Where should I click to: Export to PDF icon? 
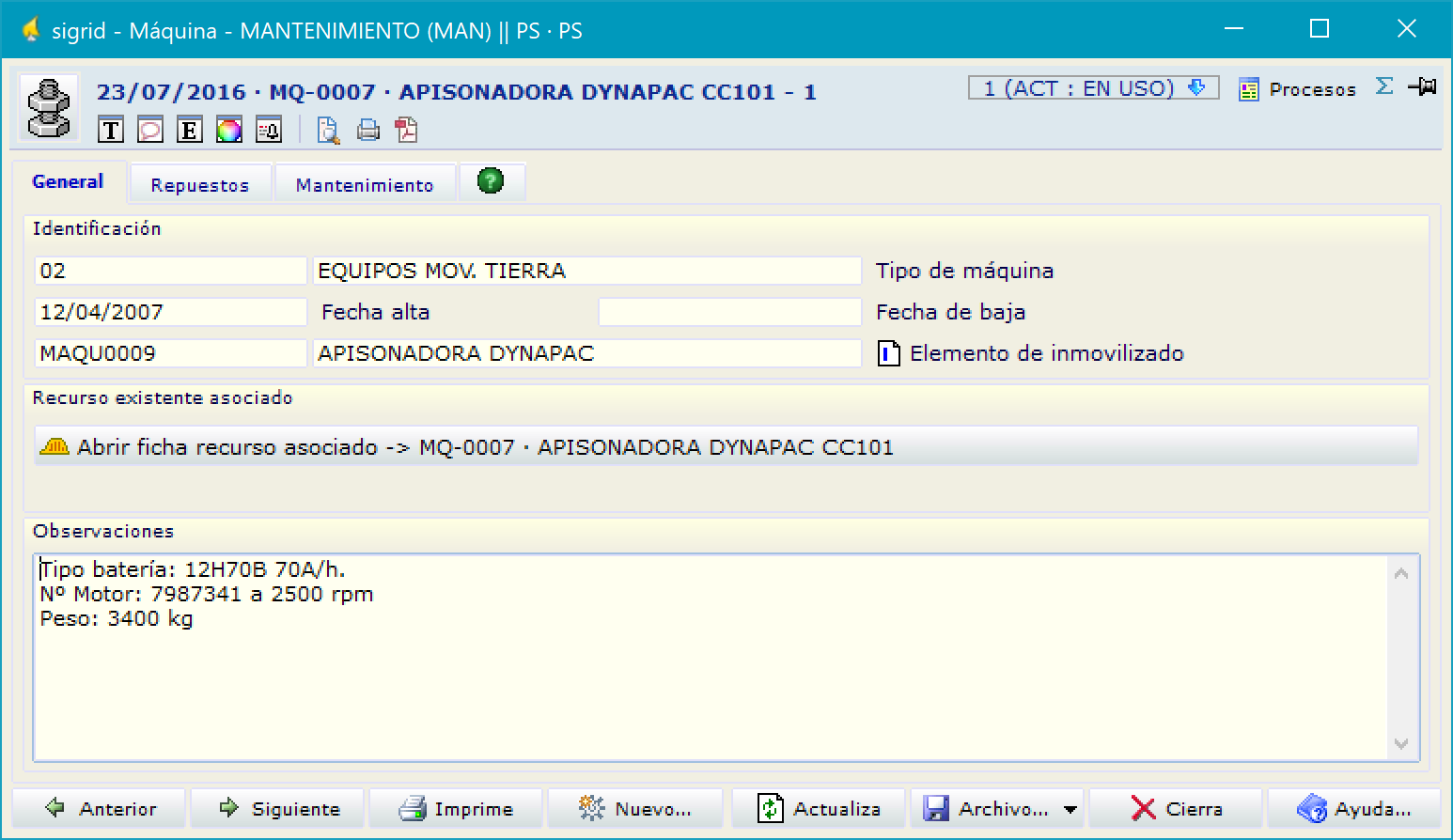click(406, 130)
